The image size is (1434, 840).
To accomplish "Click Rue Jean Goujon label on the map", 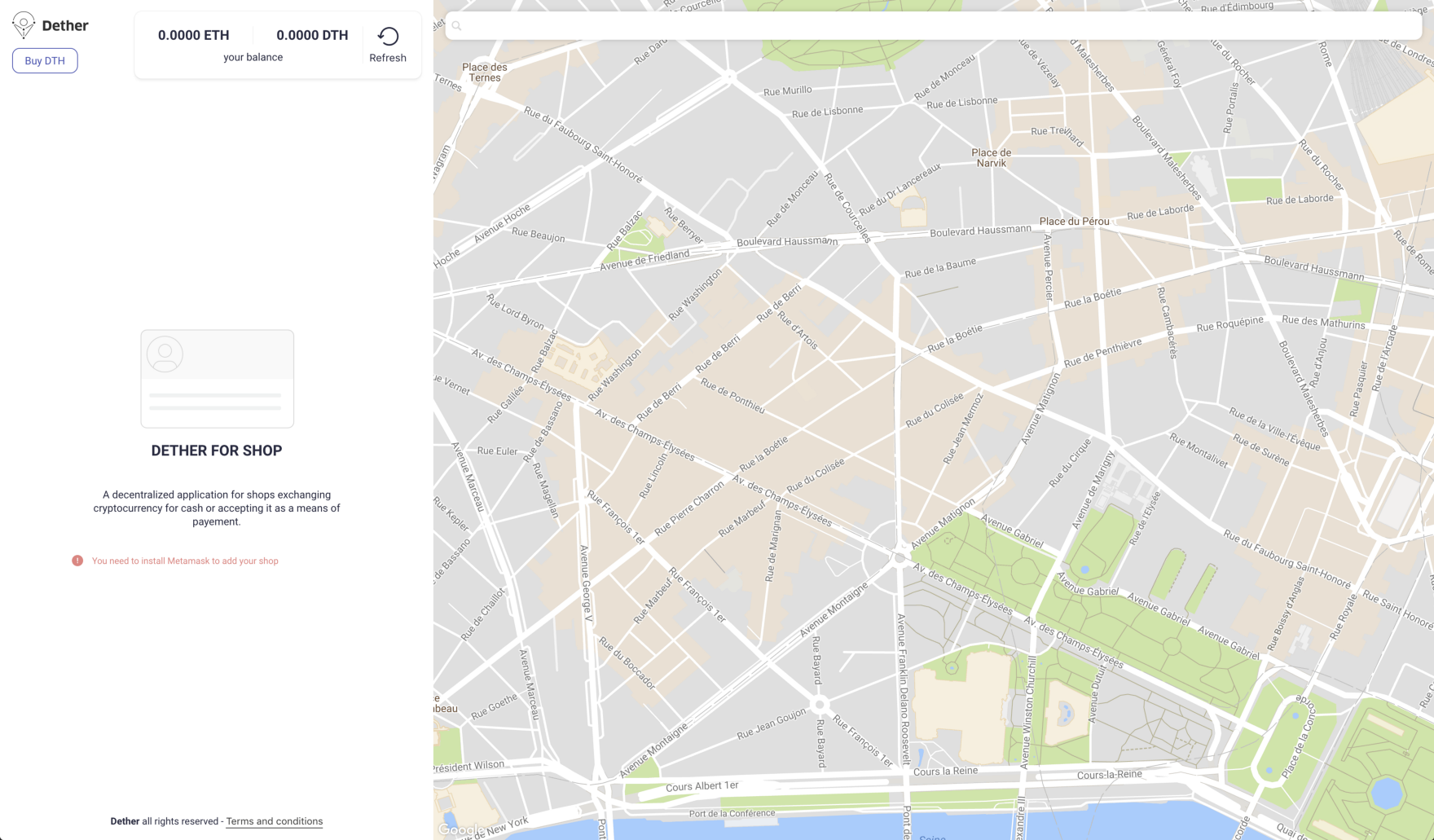I will pos(772,724).
